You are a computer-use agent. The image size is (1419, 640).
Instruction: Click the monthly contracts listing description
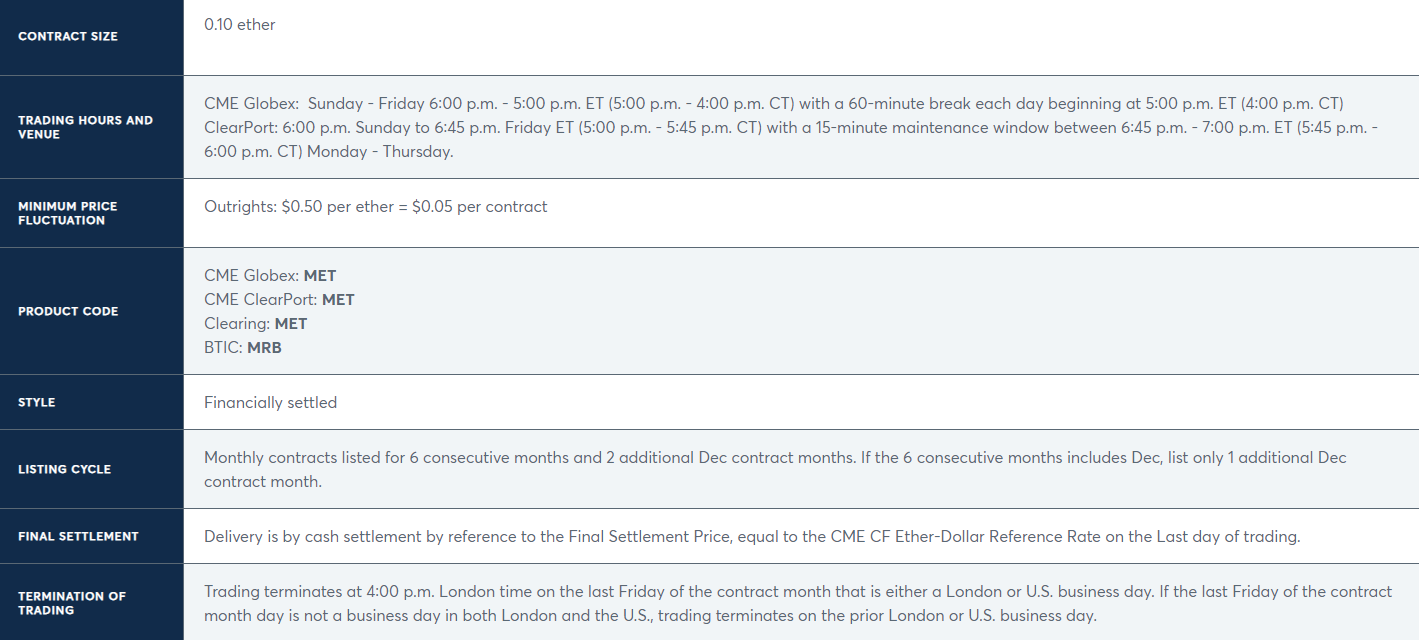pos(776,469)
